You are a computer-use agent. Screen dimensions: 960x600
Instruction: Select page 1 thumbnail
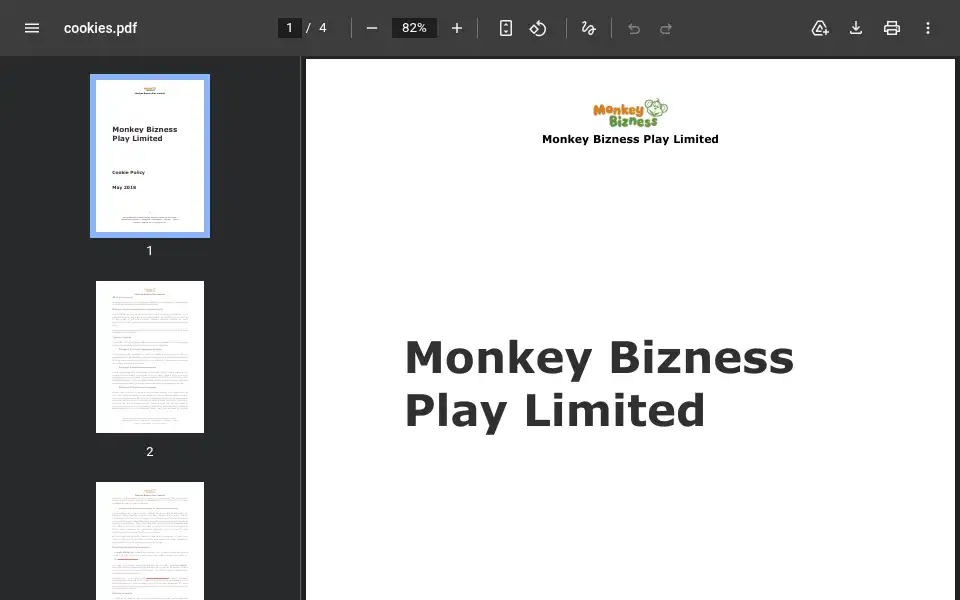pos(150,156)
